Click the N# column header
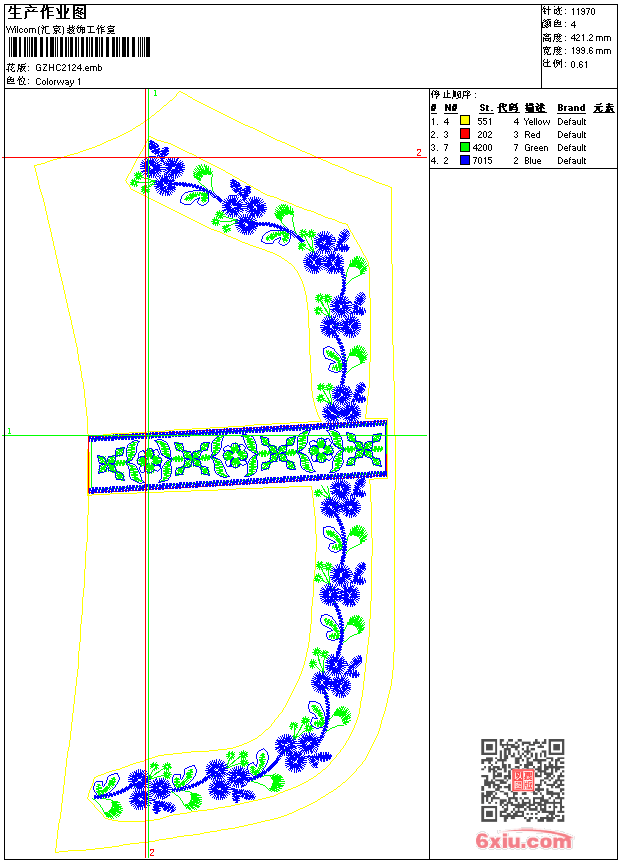Screen dimensions: 620x860 pos(450,108)
